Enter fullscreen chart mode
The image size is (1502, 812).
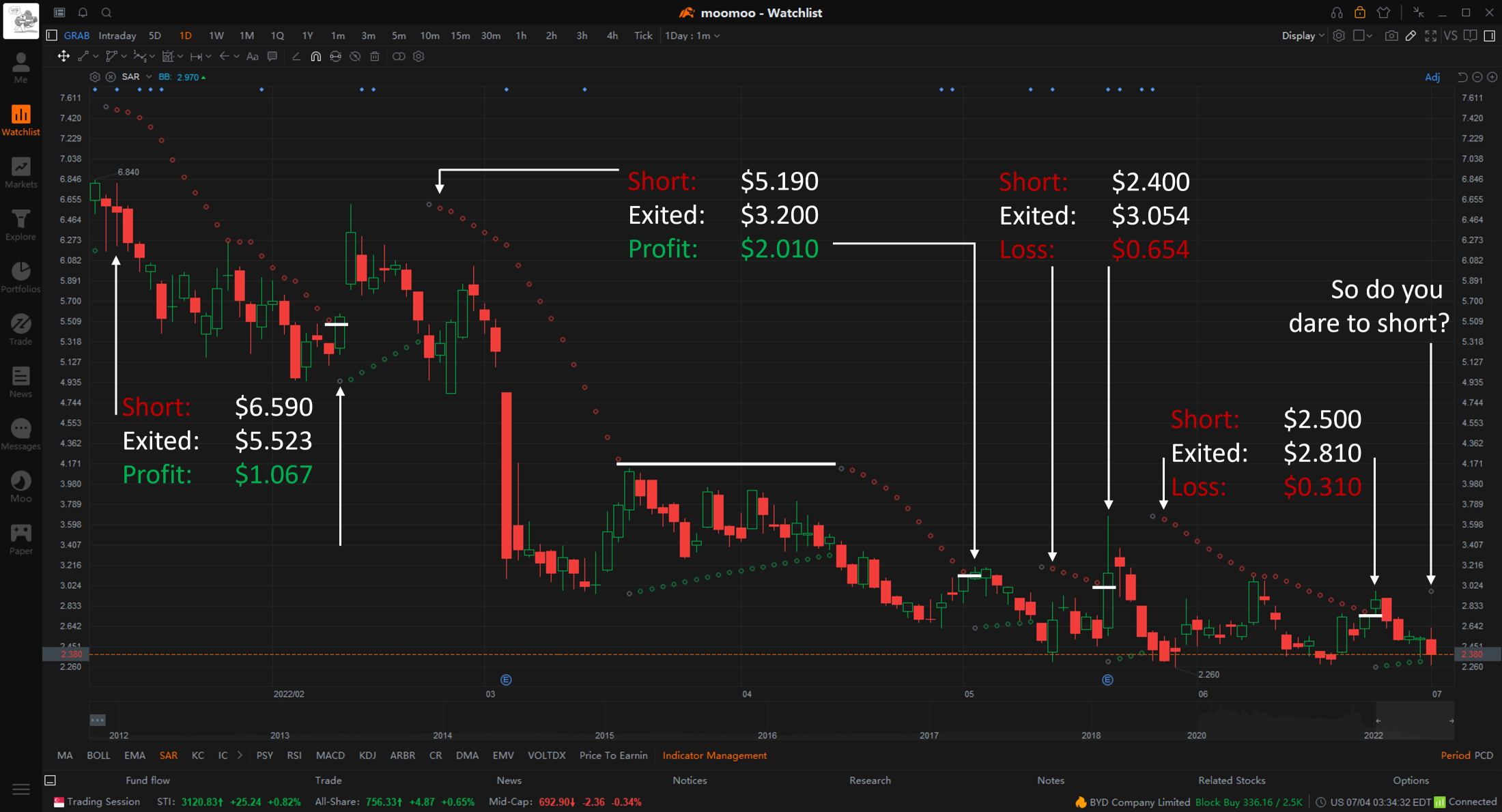coord(1430,35)
